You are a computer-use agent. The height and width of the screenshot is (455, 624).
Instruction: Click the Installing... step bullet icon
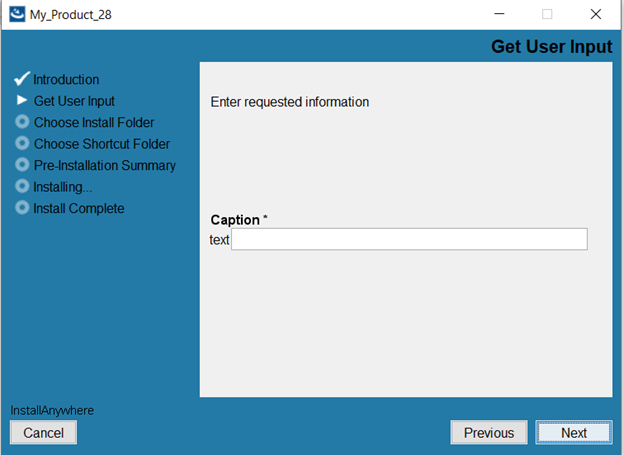tap(22, 187)
